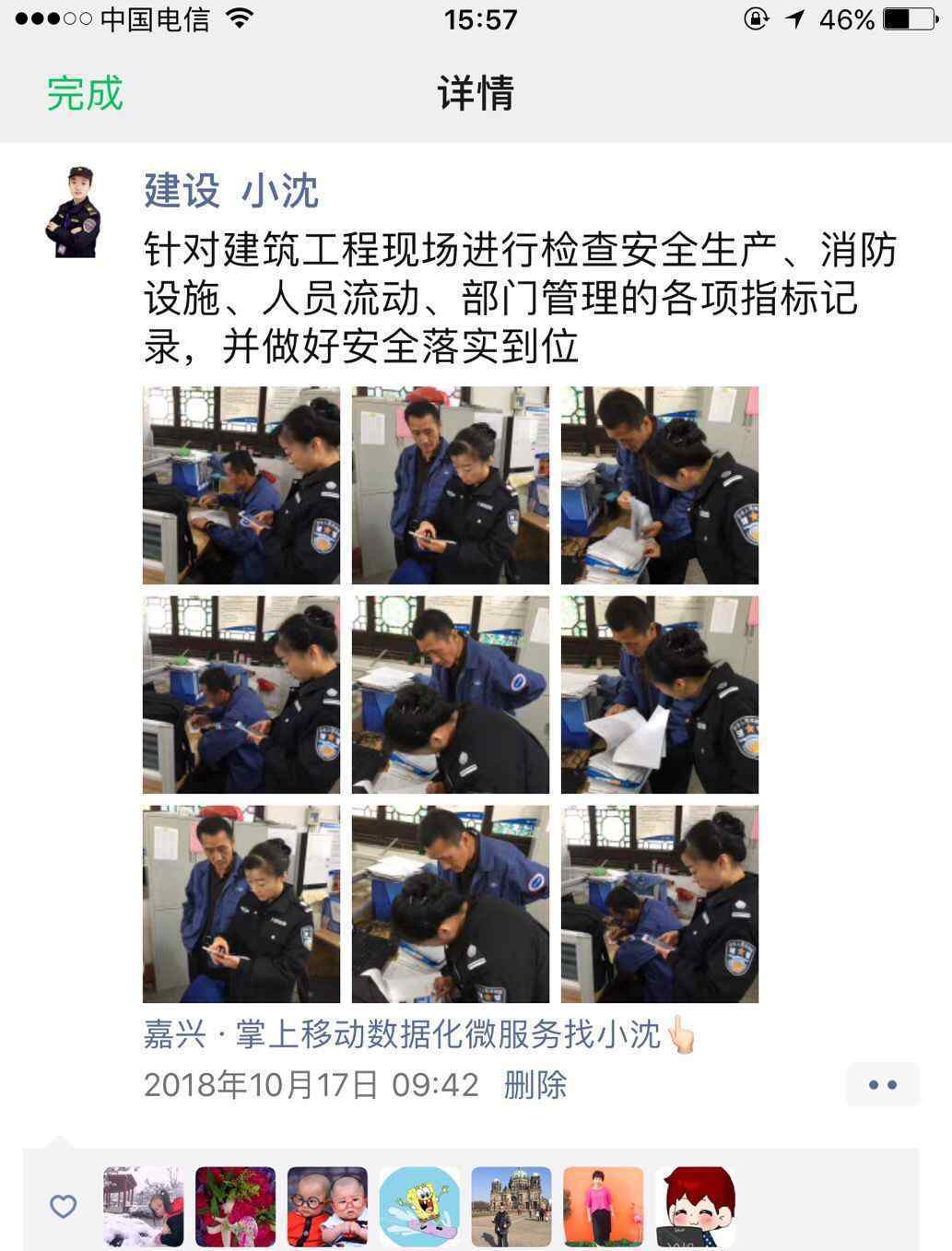The image size is (952, 1251).
Task: View the bottom-left photo in the grid
Action: point(241,904)
